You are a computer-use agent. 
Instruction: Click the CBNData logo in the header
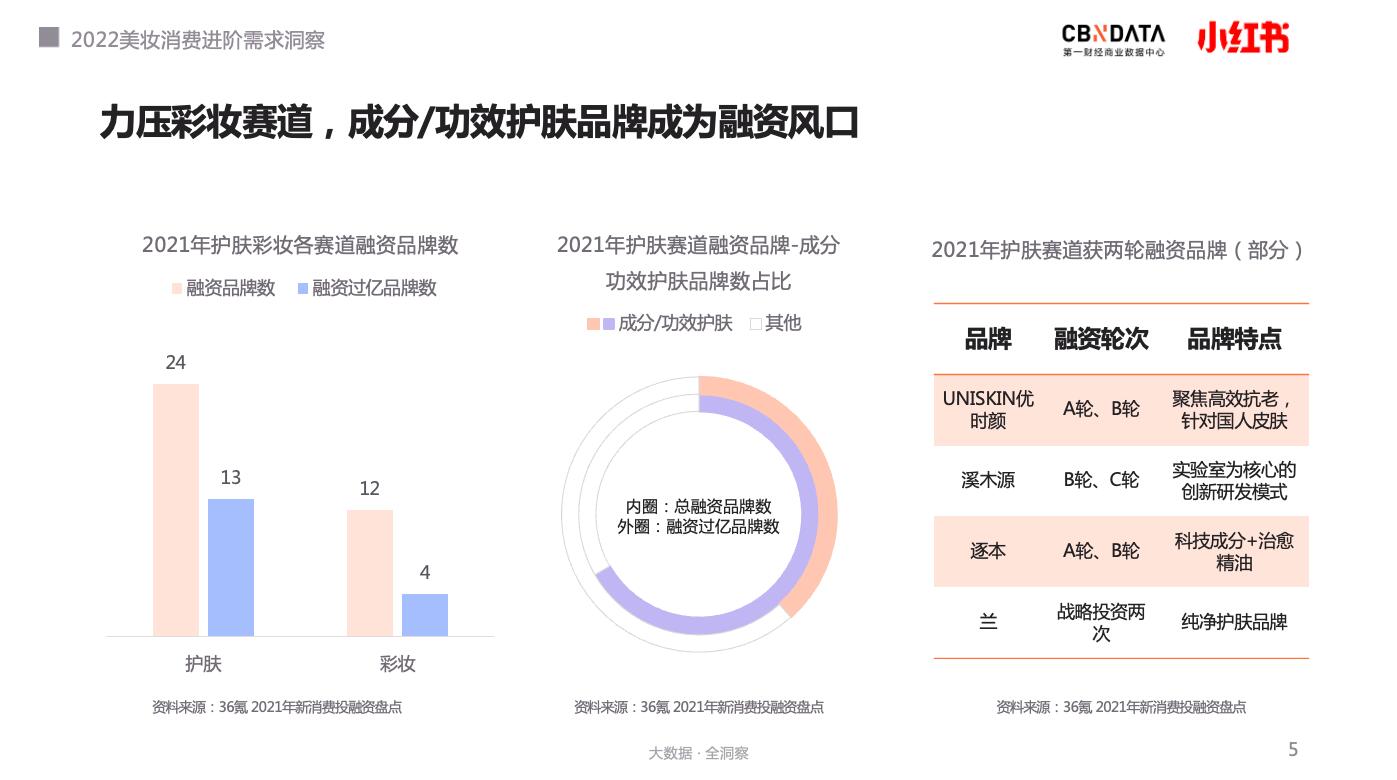pyautogui.click(x=1112, y=39)
